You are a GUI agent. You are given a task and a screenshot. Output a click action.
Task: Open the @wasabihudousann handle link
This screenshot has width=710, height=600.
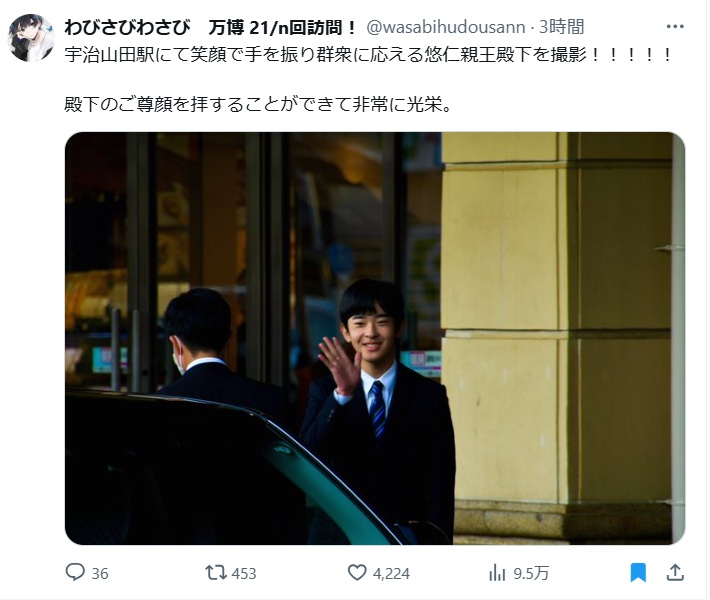click(446, 28)
